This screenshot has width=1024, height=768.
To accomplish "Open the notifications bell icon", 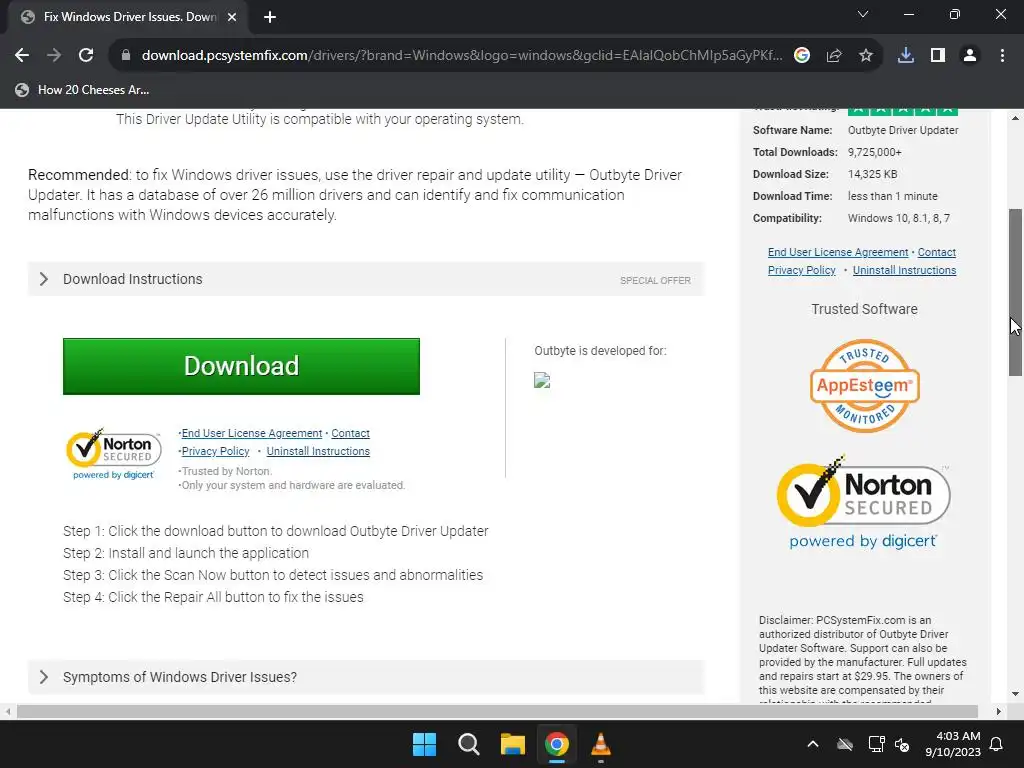I will coord(997,744).
